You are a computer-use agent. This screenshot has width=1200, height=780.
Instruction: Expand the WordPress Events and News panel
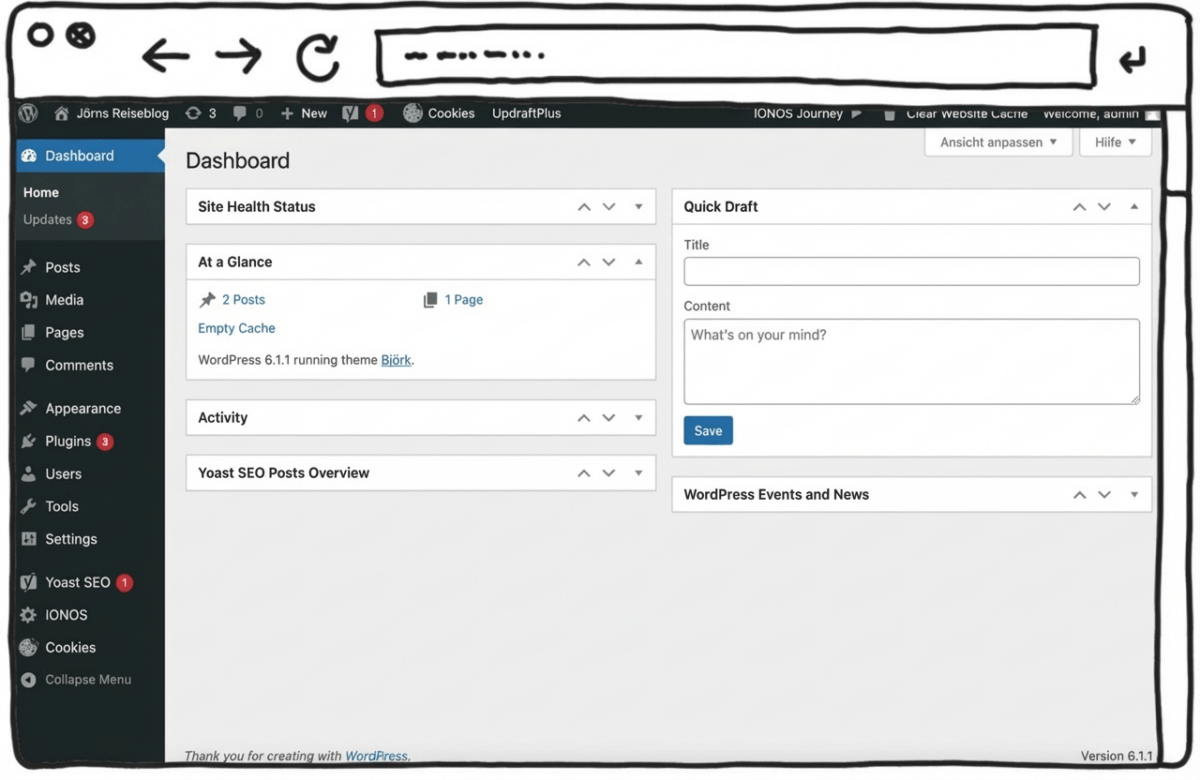[x=1134, y=495]
